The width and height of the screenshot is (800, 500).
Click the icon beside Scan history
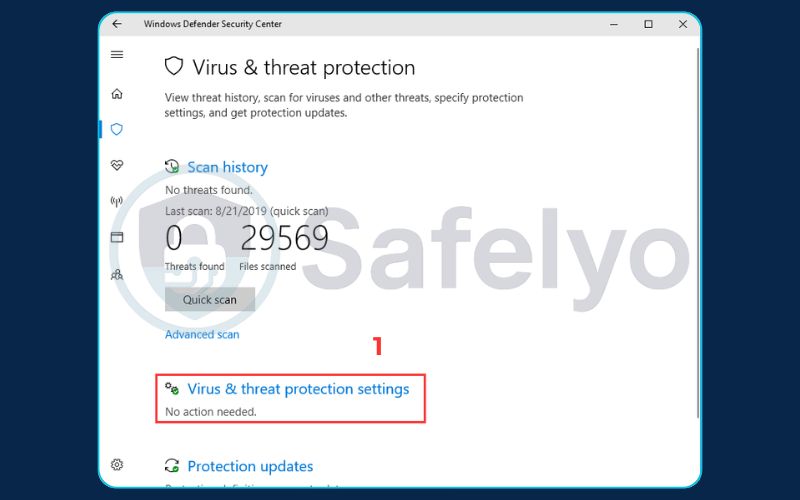[x=172, y=167]
